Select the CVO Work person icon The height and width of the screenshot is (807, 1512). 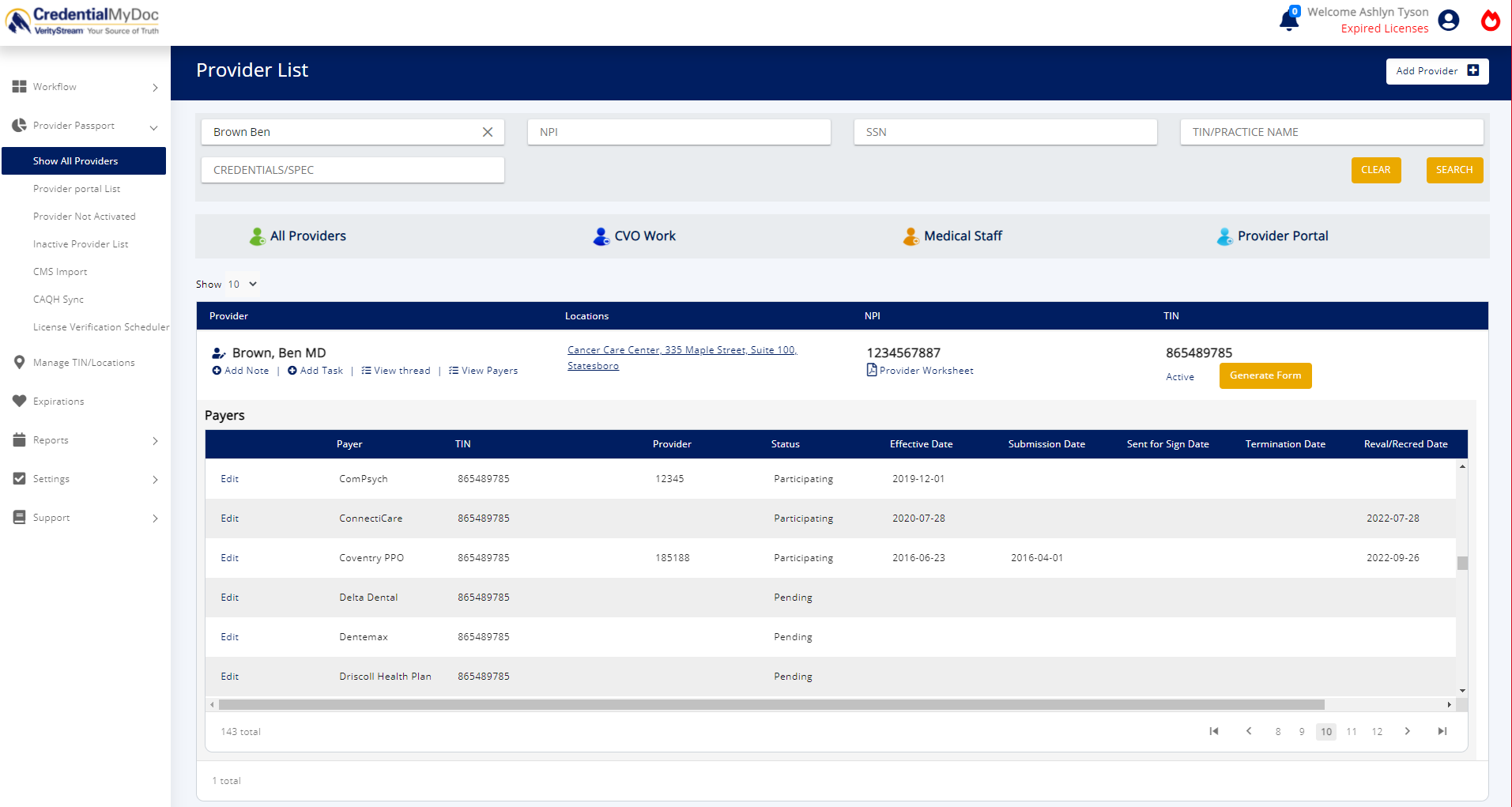tap(601, 236)
